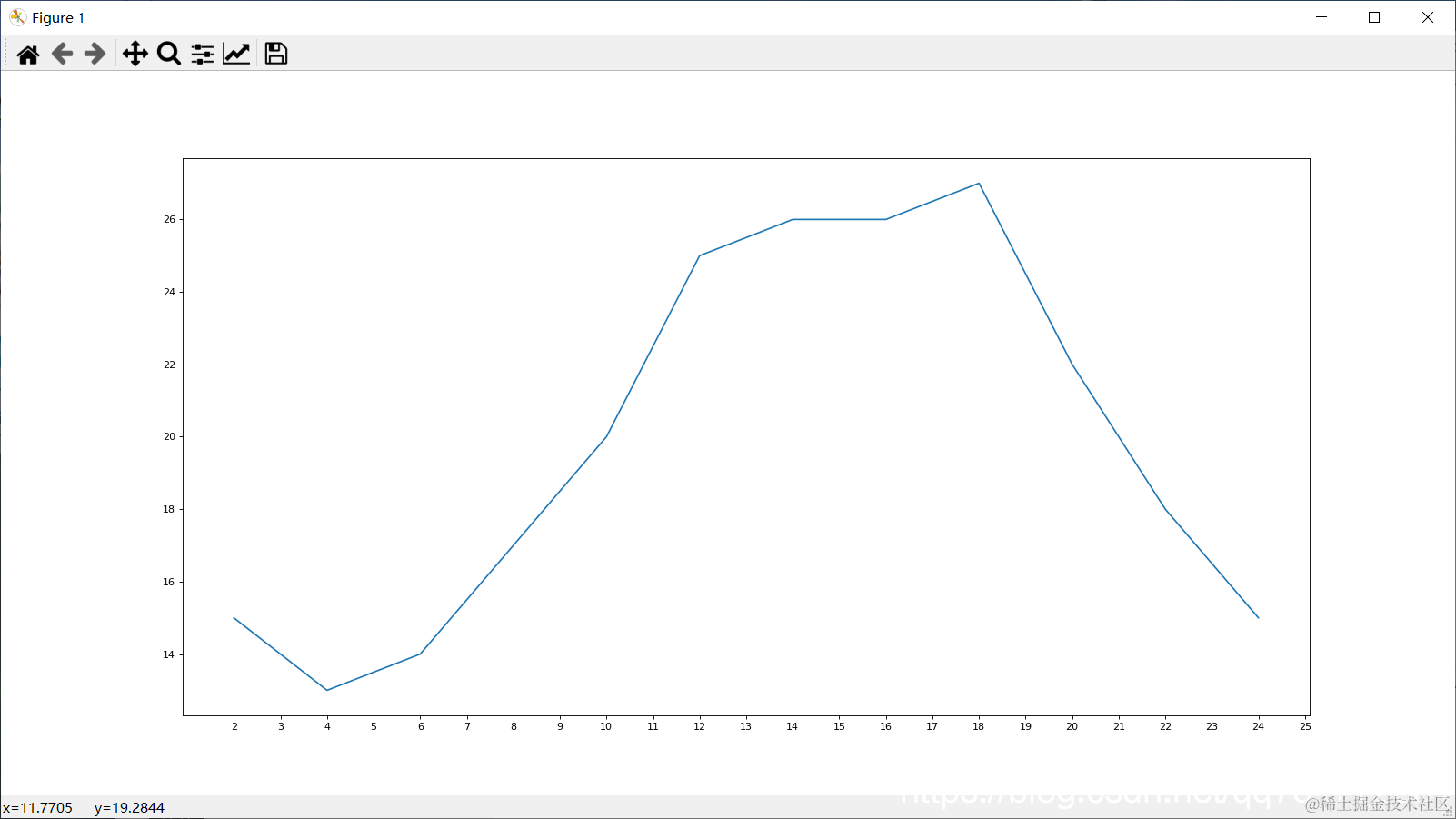Screen dimensions: 1456x819
Task: Go back to previous view
Action: [62, 54]
